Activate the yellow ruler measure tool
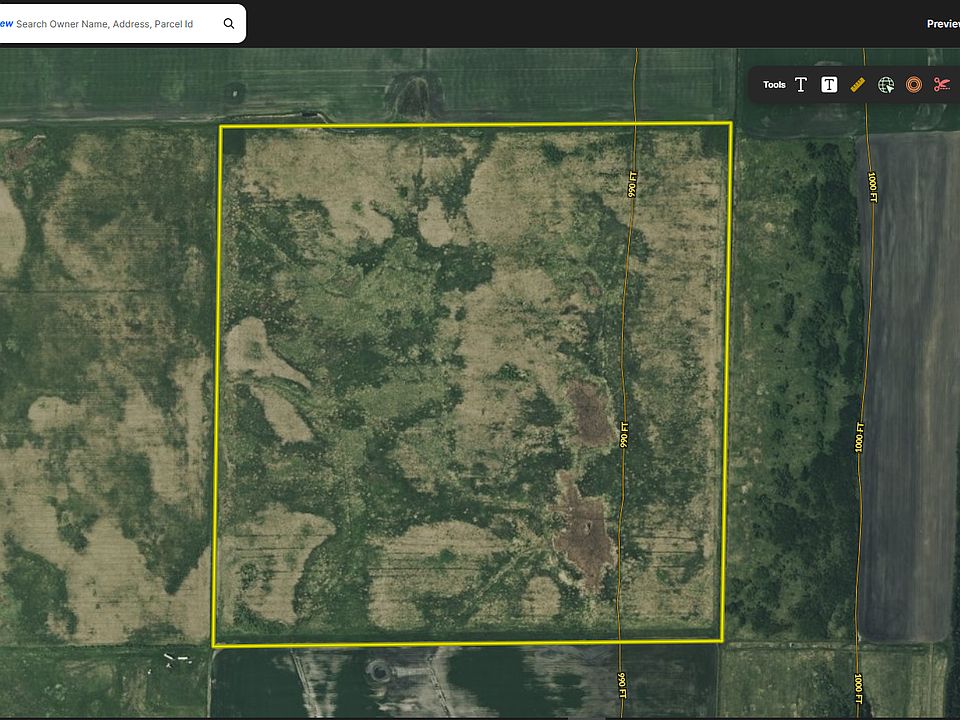Image resolution: width=960 pixels, height=720 pixels. tap(858, 84)
